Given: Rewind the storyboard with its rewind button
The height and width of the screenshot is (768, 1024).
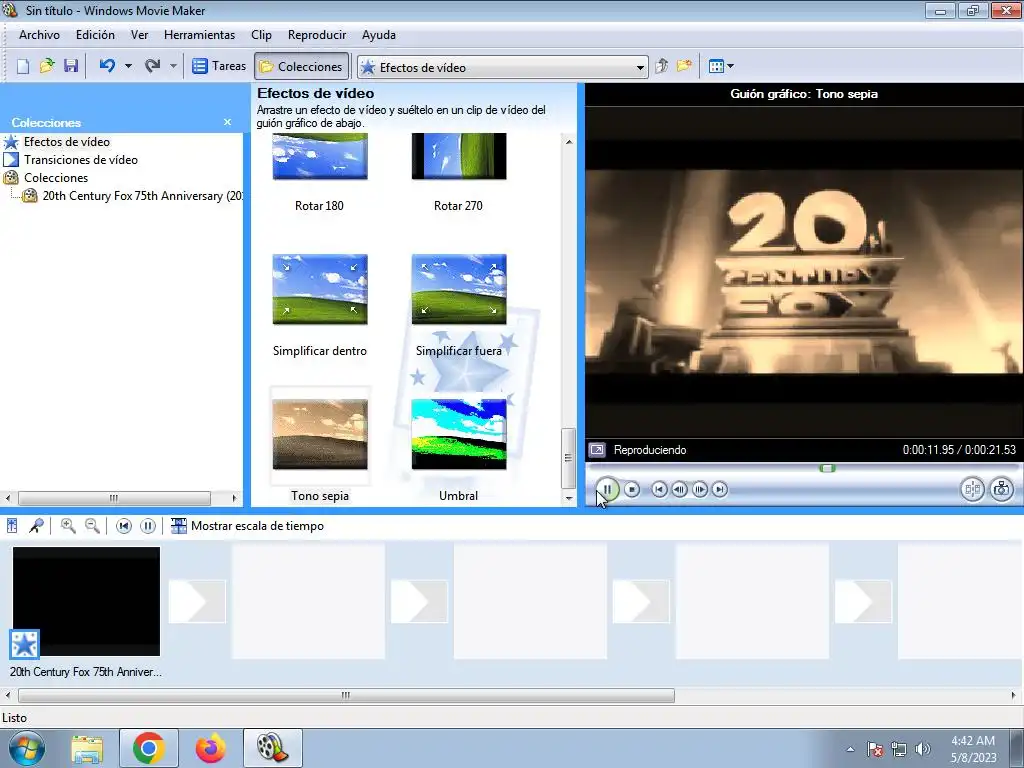Looking at the screenshot, I should 123,526.
